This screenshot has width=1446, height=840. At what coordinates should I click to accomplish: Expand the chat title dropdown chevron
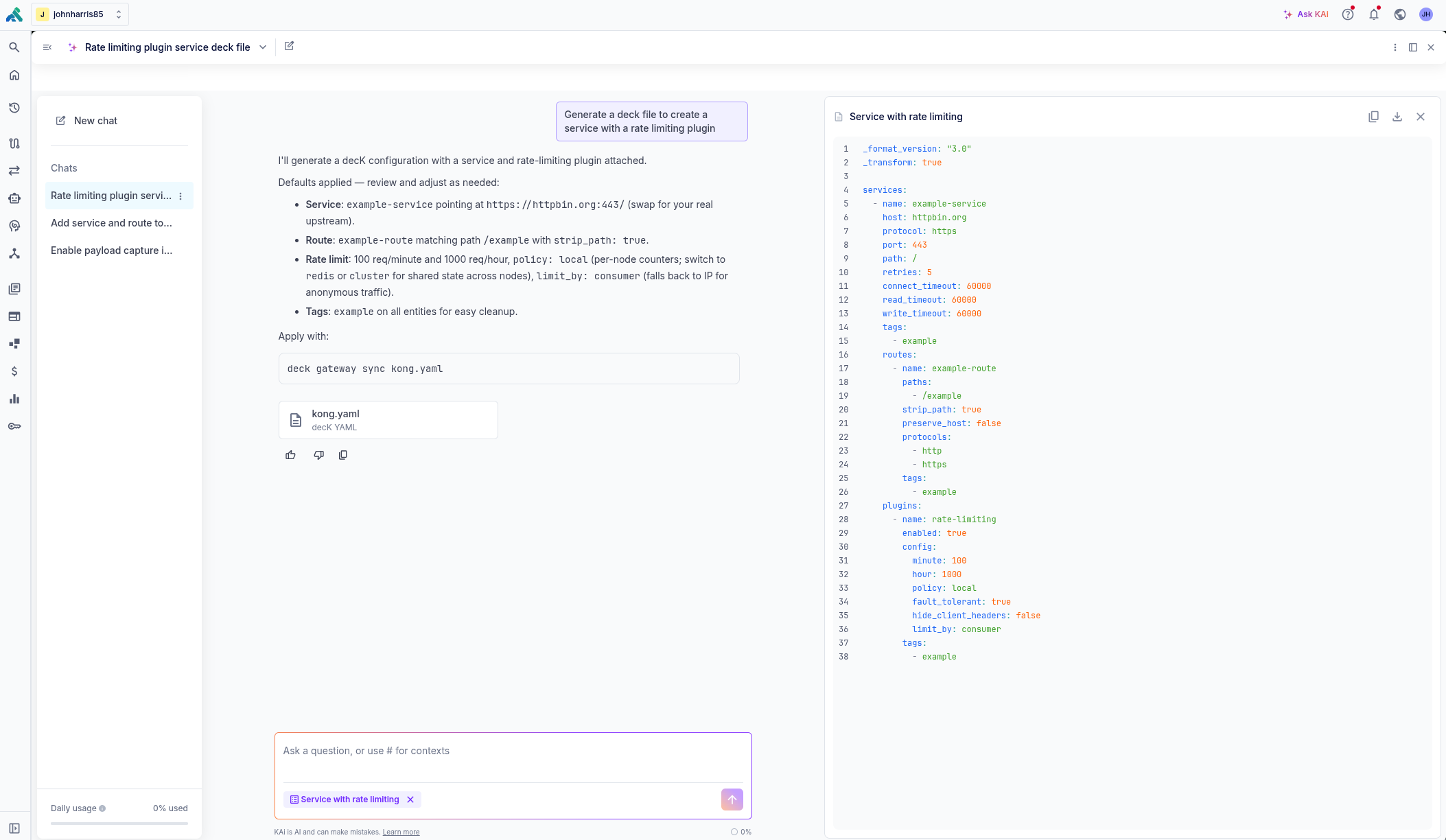point(263,47)
